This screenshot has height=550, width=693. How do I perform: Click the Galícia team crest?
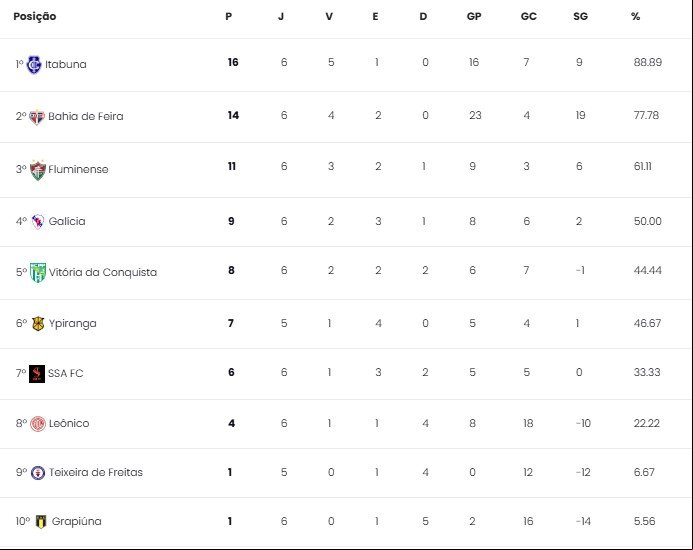pos(38,221)
